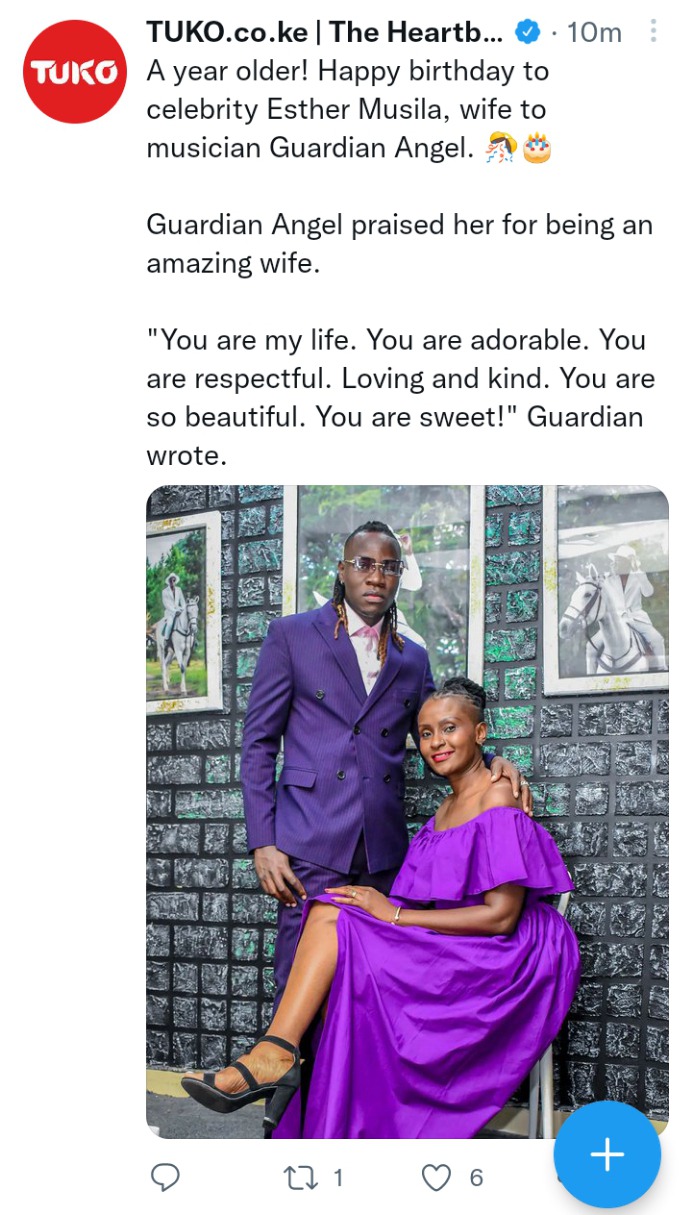Screen dimensions: 692x1215
Task: Click the like count of 6
Action: point(476,1178)
